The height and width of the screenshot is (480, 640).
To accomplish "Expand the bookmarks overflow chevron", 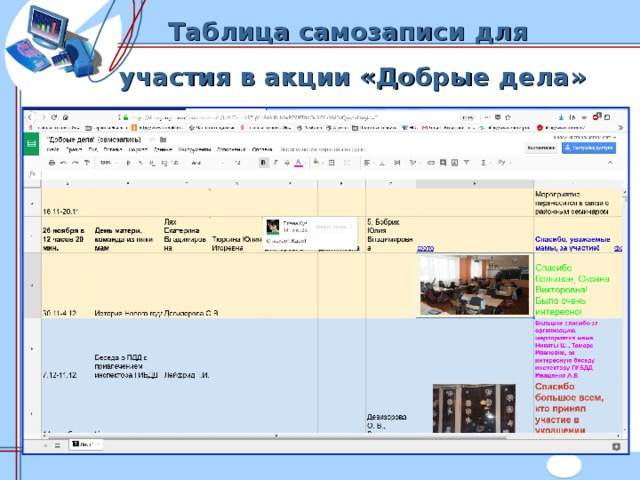I will [620, 128].
